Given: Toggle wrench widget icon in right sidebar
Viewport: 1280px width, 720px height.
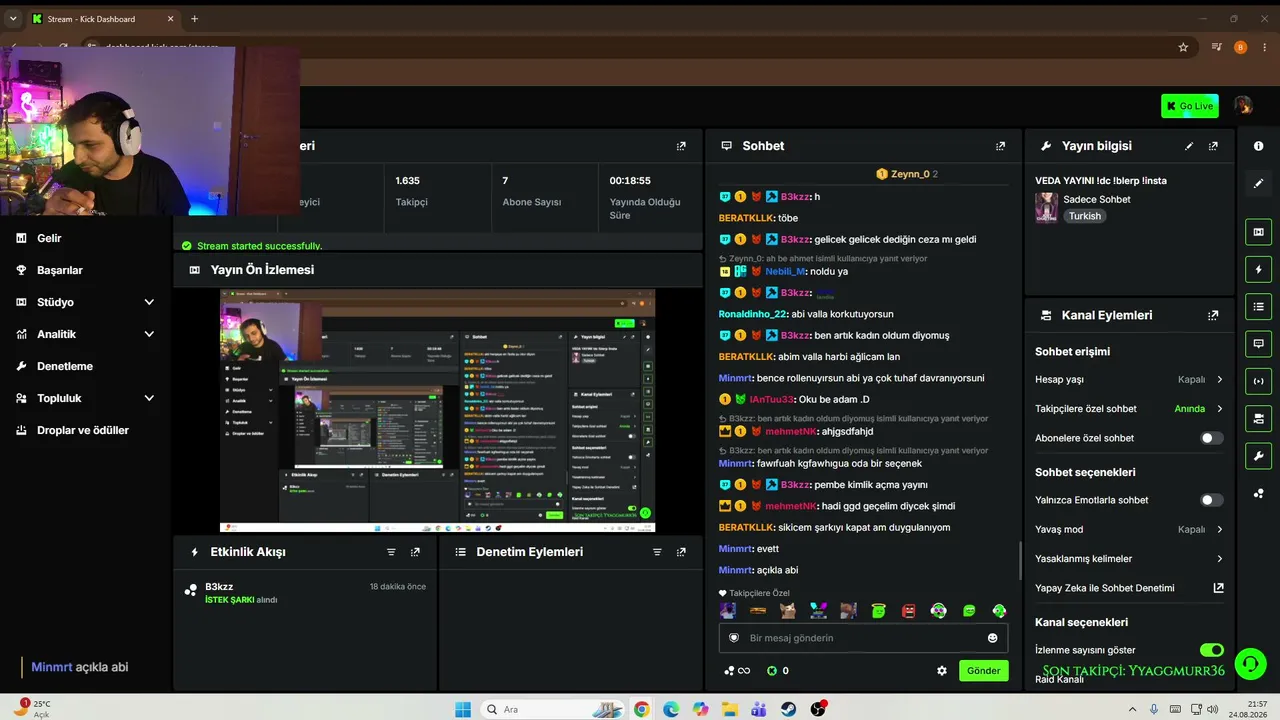Looking at the screenshot, I should click(x=1258, y=456).
